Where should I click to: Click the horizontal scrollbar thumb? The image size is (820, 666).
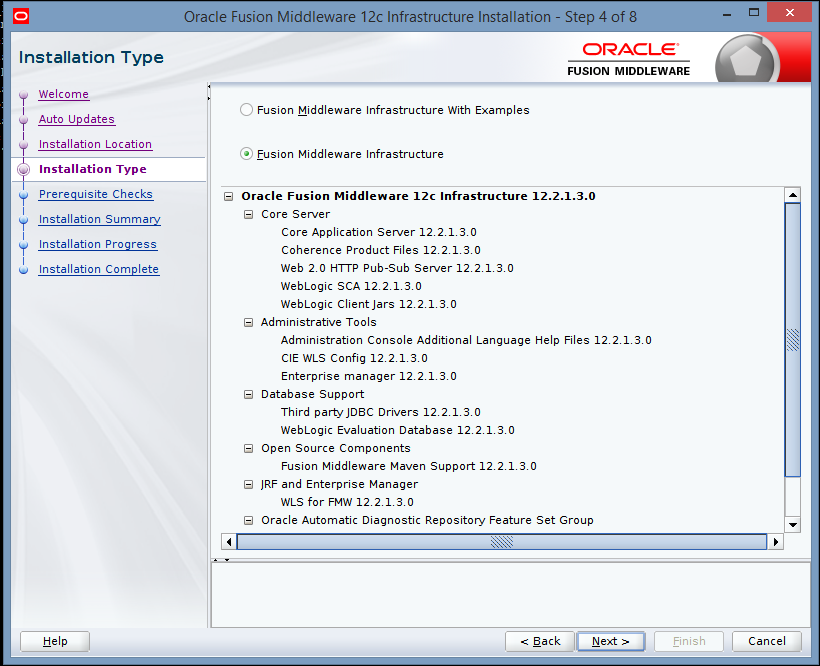tap(502, 542)
